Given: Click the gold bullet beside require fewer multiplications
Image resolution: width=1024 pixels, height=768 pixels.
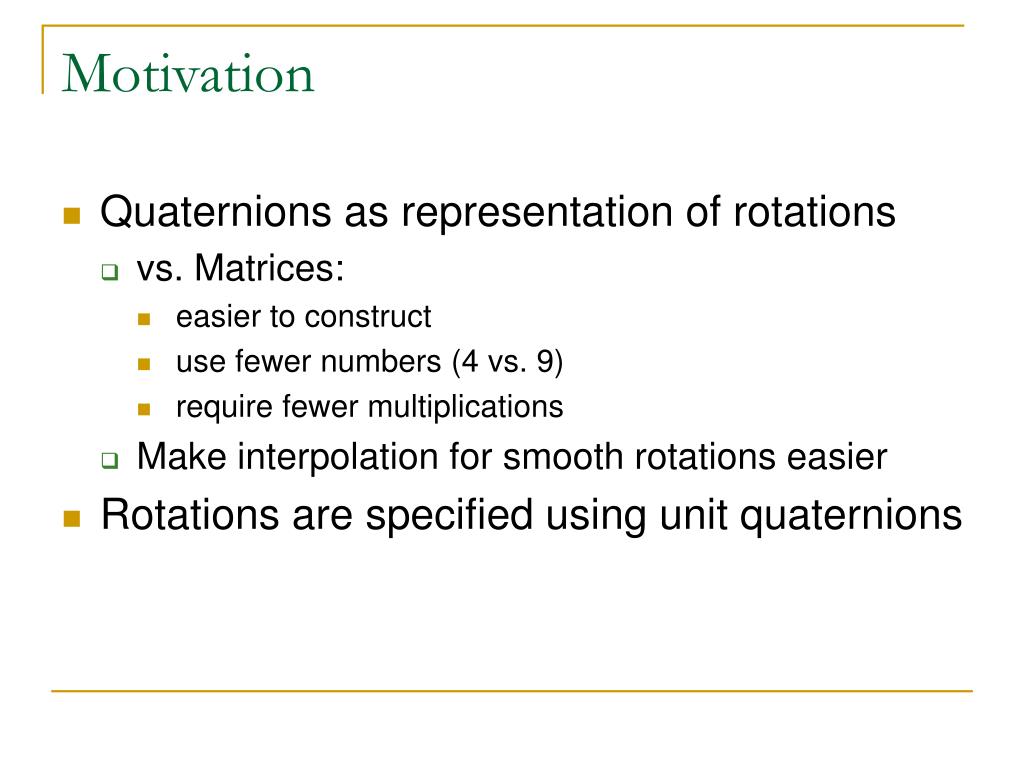Looking at the screenshot, I should pos(144,409).
